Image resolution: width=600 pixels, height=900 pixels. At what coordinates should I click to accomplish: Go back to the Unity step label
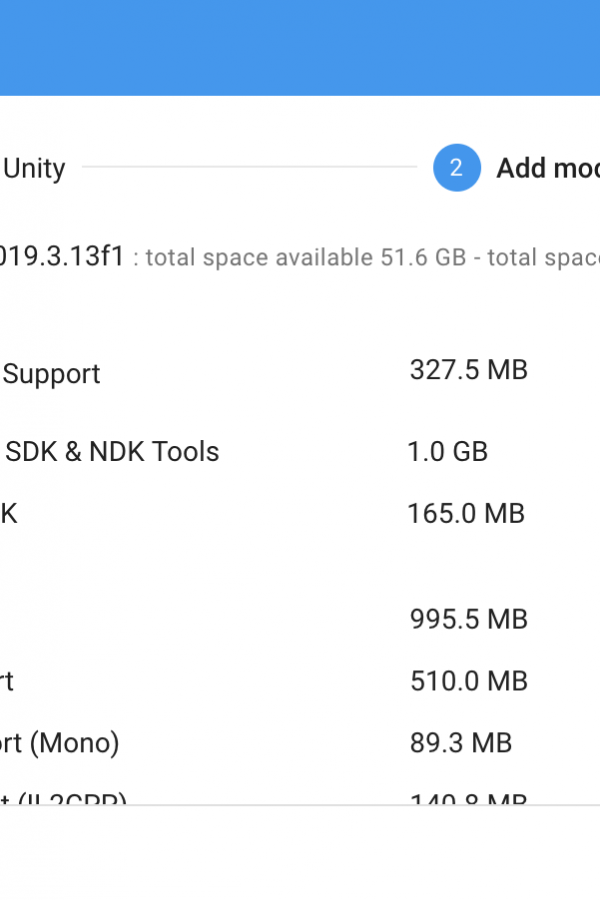[x=34, y=169]
